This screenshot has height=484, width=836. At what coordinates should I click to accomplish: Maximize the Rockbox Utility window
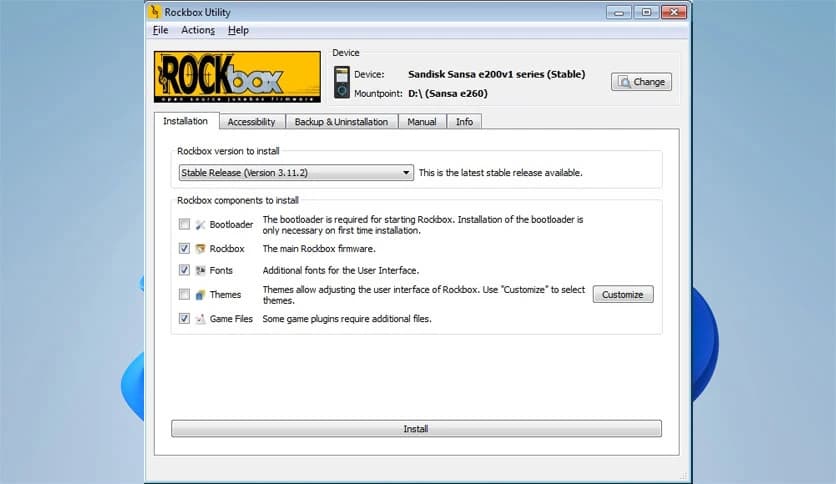646,12
